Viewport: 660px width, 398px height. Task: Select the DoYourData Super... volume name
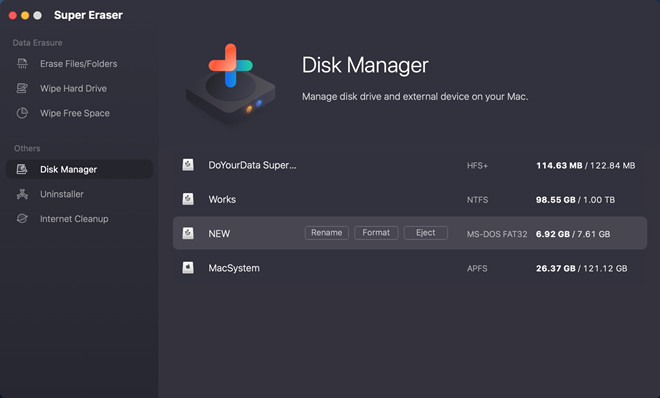pos(252,165)
